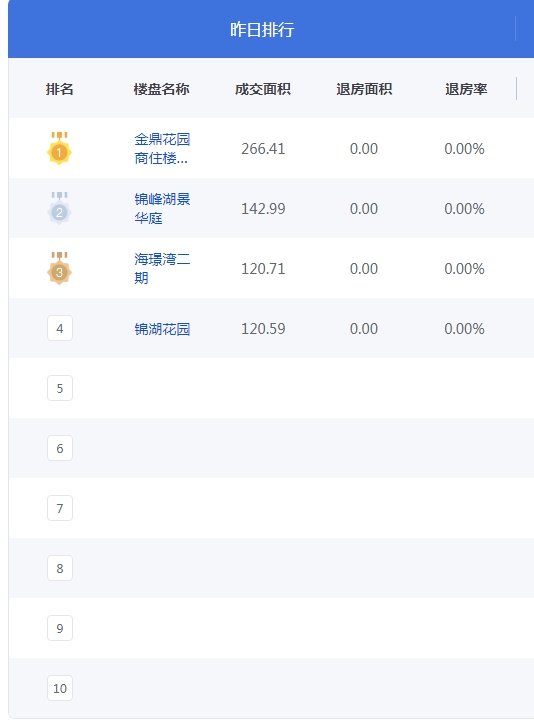Image resolution: width=534 pixels, height=727 pixels.
Task: Open the 锦湖花园 property link
Action: click(162, 329)
